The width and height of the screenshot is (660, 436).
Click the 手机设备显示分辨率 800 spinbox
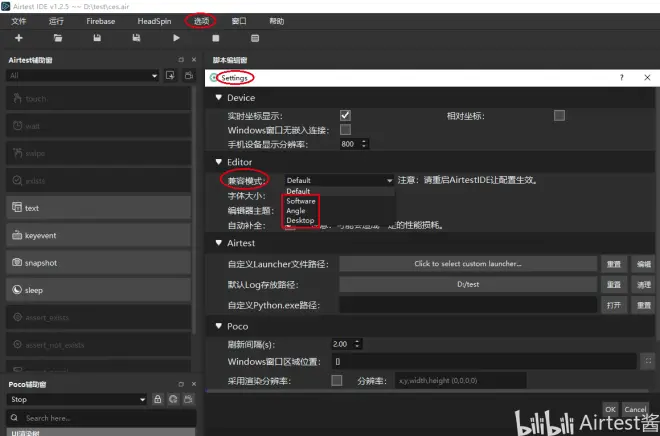pos(354,144)
